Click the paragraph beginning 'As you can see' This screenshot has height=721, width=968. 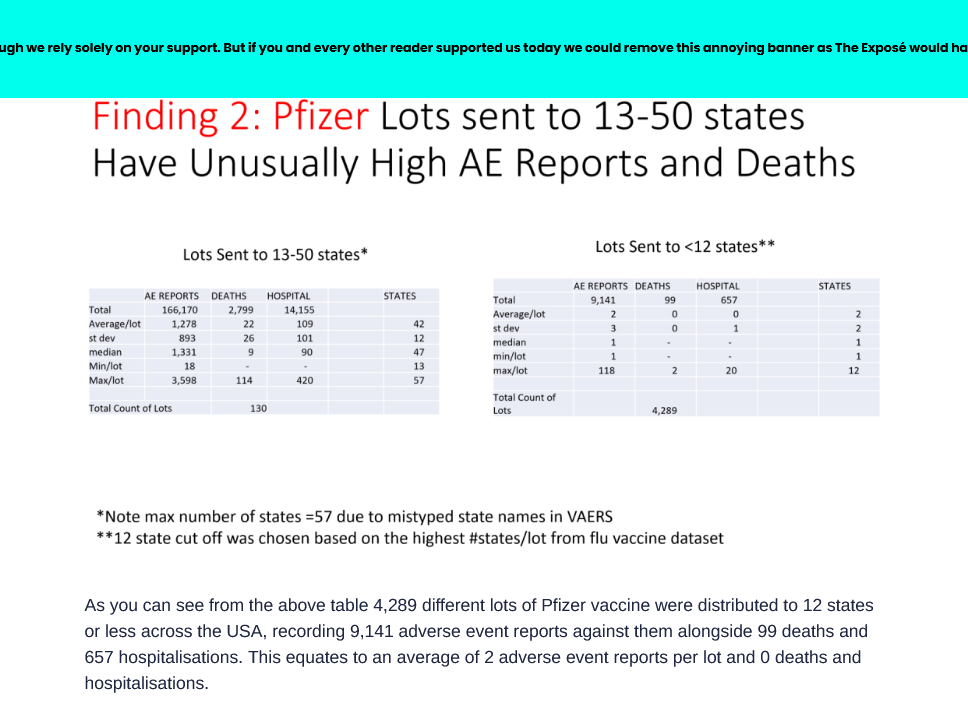(x=479, y=644)
